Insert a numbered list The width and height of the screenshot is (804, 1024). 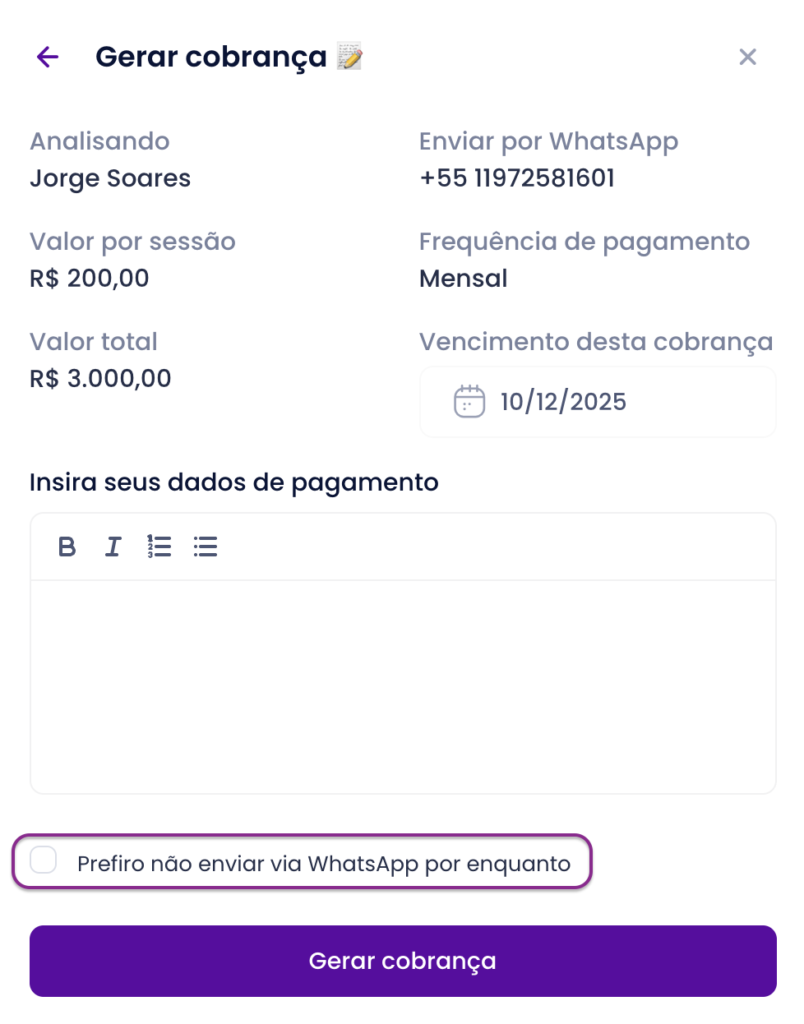pyautogui.click(x=159, y=547)
